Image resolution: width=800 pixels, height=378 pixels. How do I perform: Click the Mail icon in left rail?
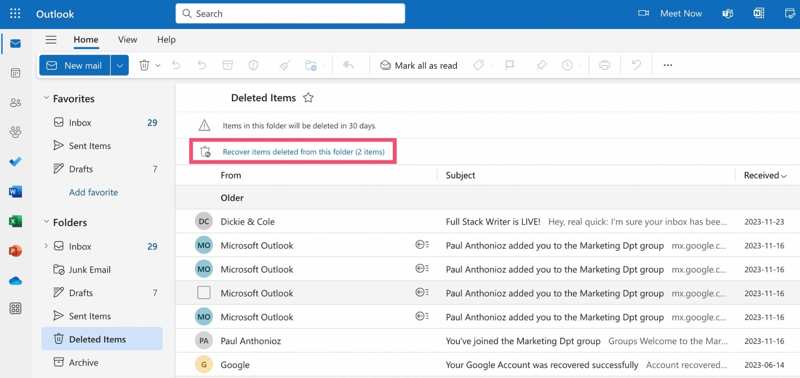[15, 44]
